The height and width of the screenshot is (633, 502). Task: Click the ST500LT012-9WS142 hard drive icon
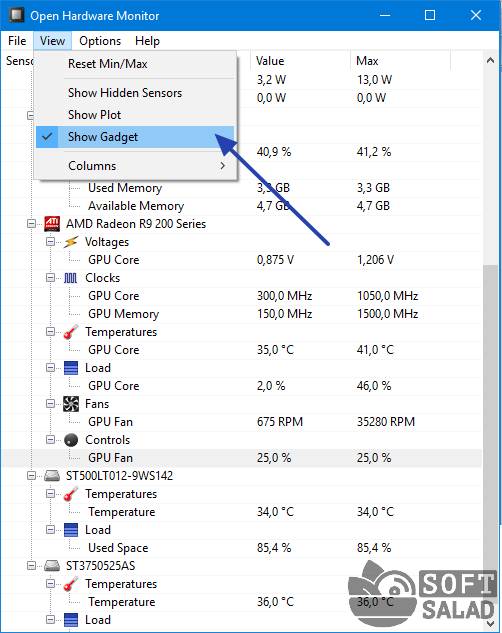coord(52,476)
